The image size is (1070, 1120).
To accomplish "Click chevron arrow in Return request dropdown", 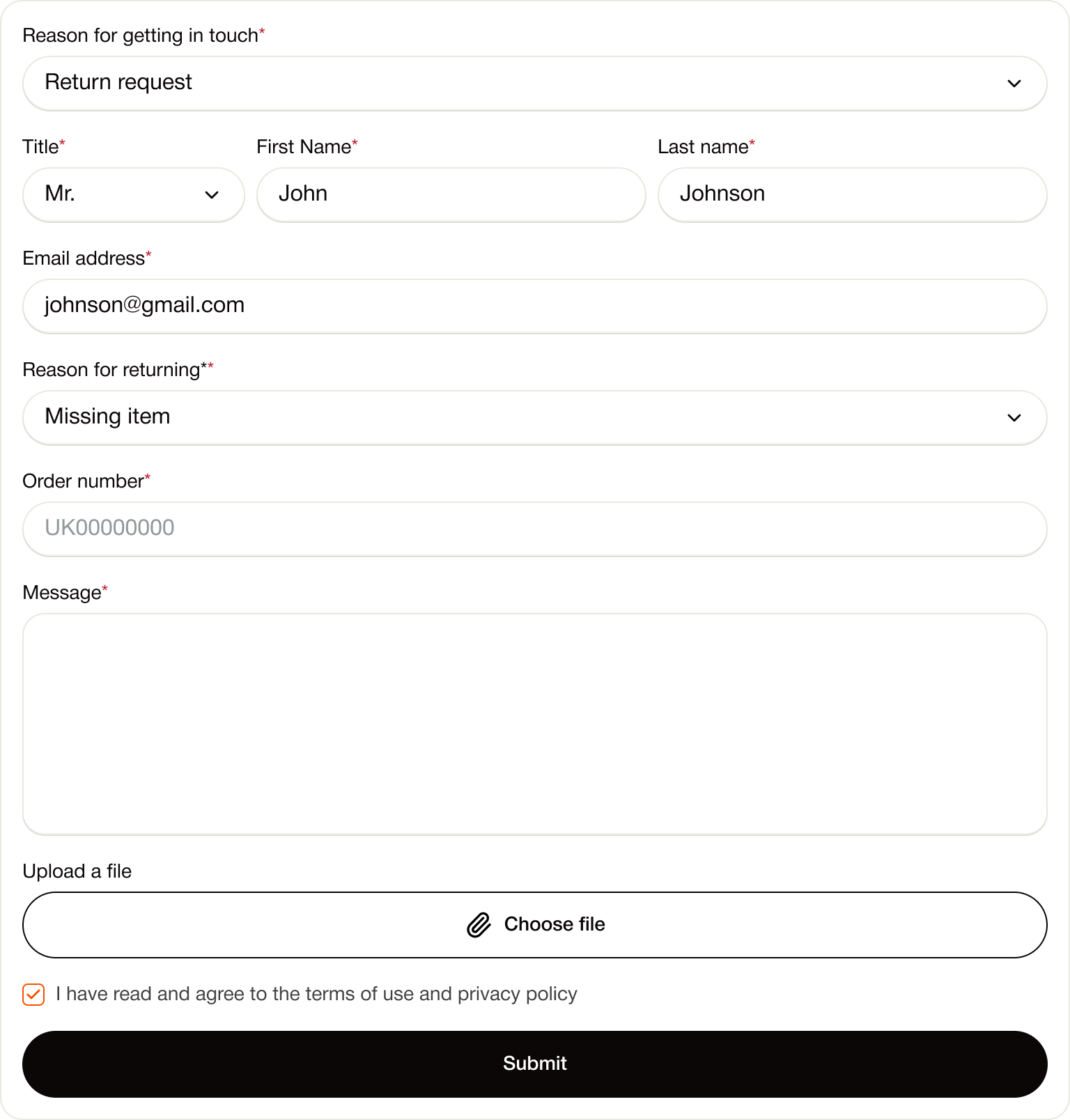I will tap(1014, 84).
